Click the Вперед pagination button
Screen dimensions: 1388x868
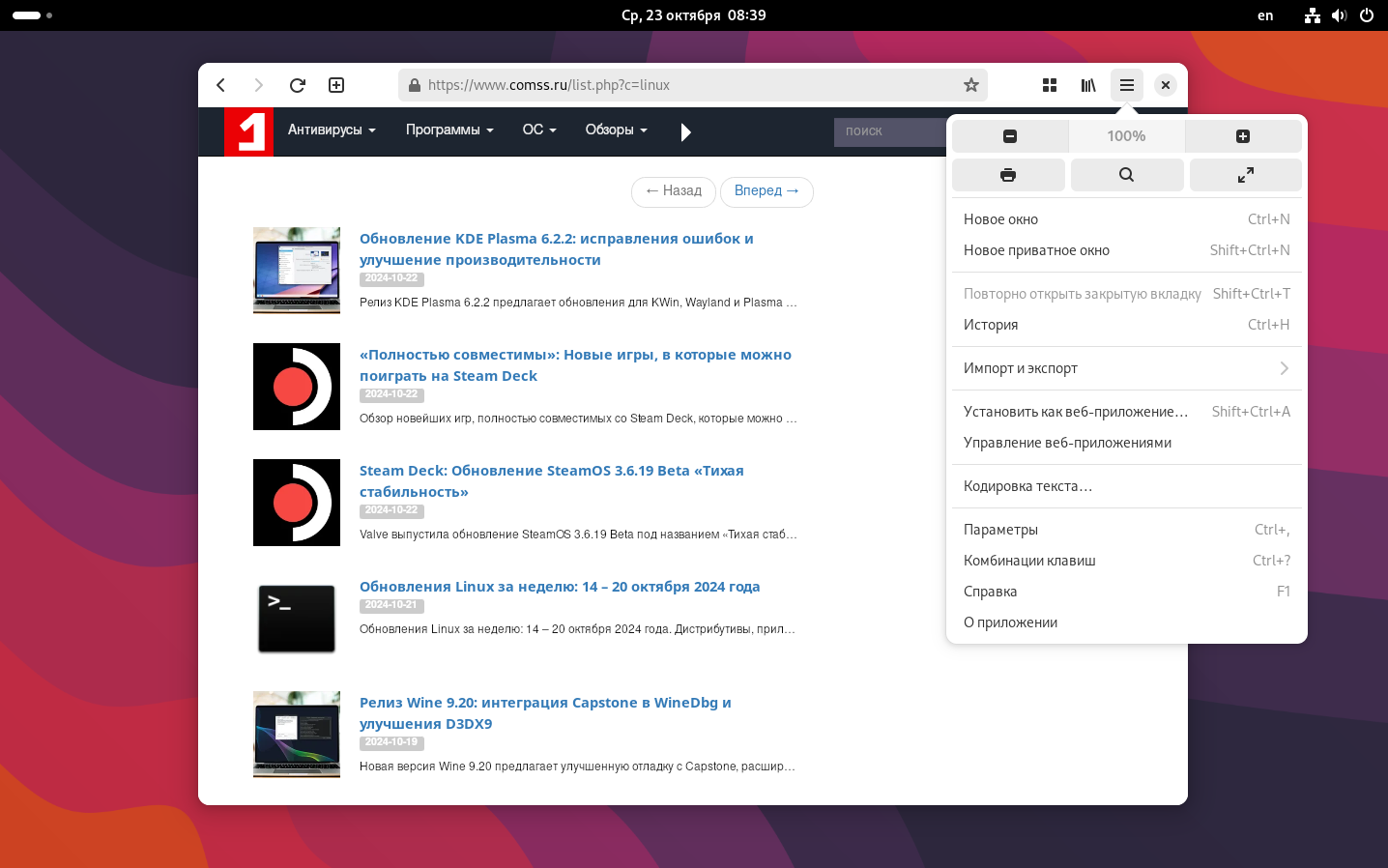coord(766,191)
